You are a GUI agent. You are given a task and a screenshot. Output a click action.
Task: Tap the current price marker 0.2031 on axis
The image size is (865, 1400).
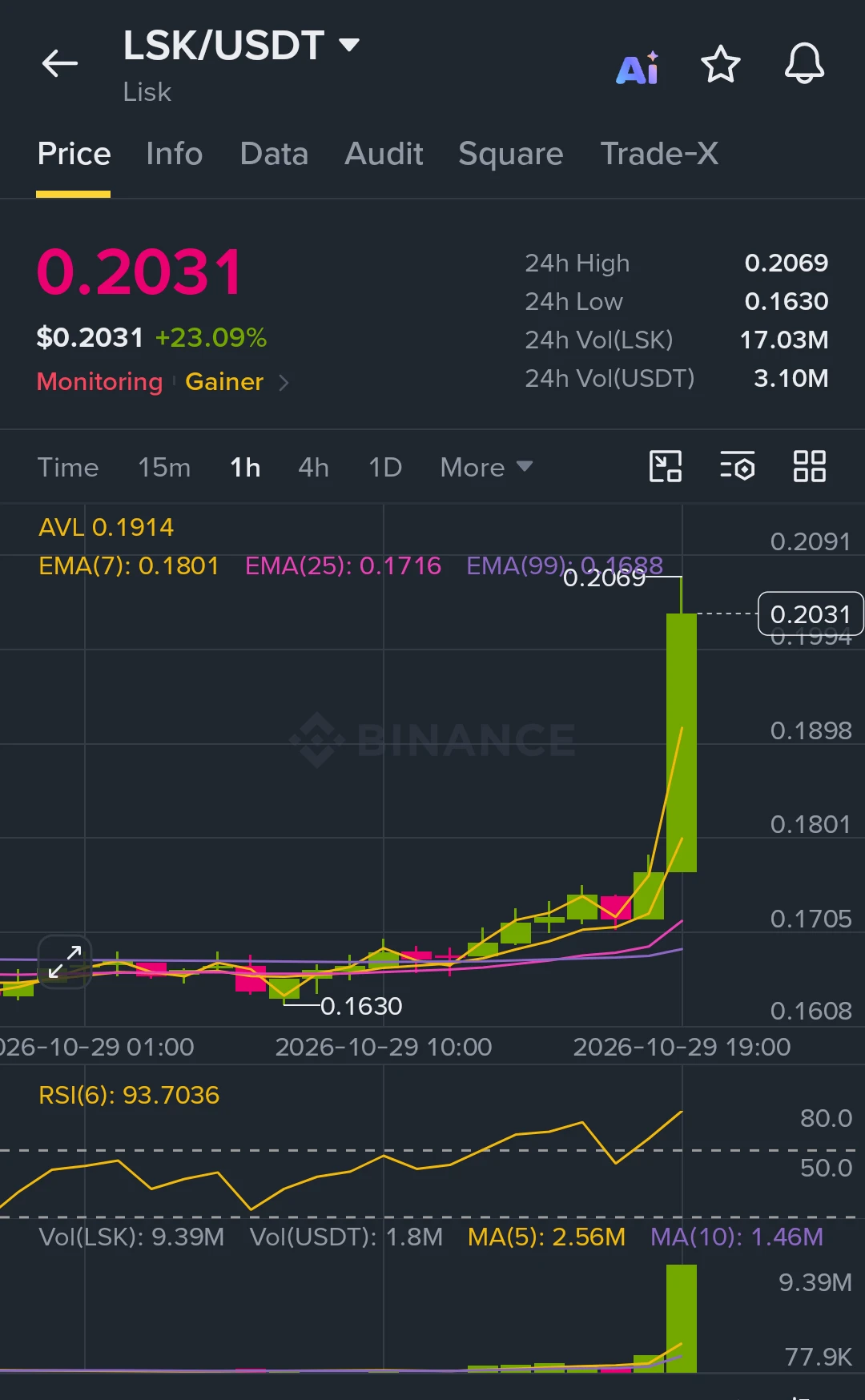[x=811, y=614]
